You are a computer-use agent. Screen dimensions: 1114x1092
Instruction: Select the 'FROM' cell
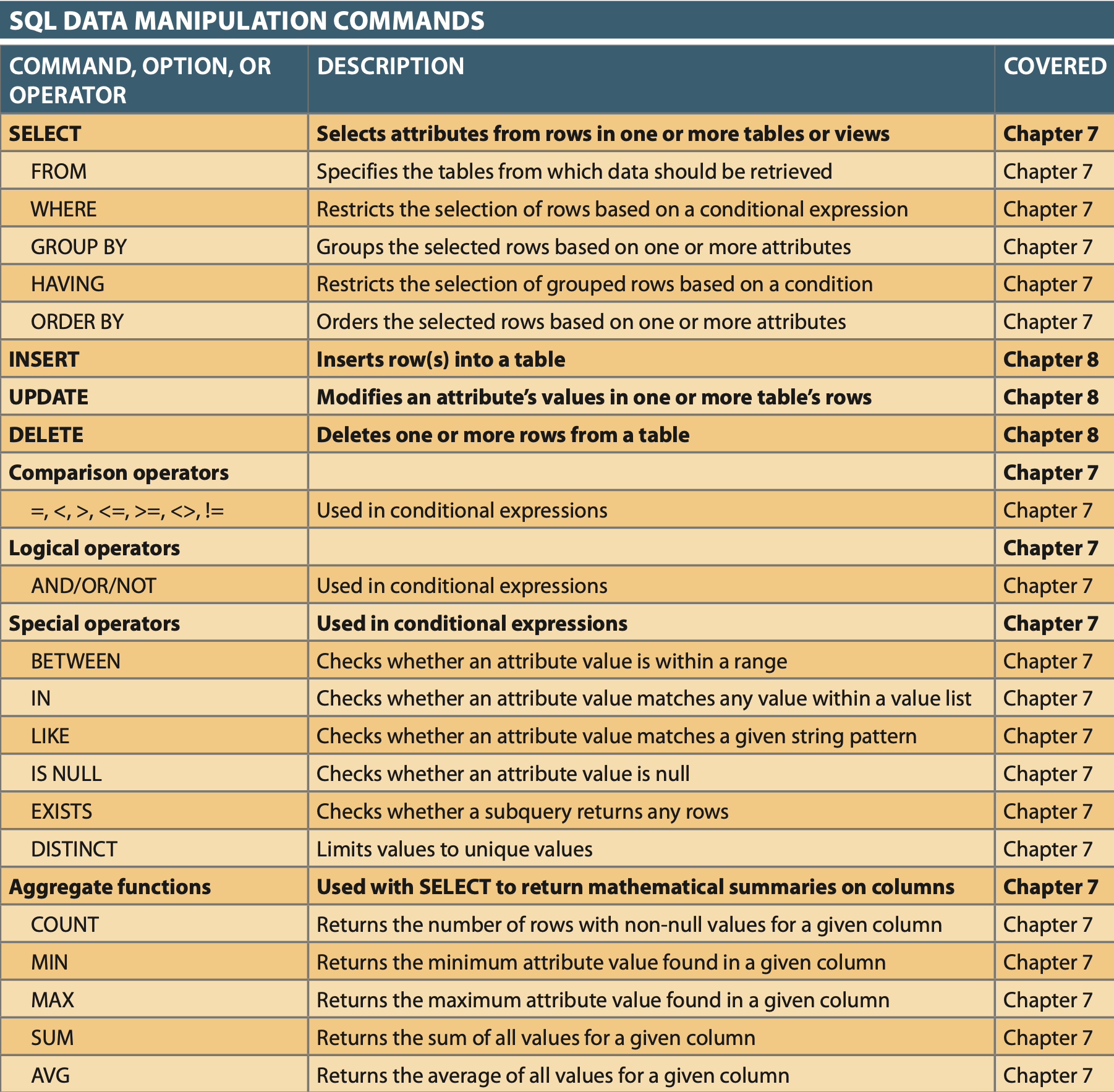click(154, 171)
